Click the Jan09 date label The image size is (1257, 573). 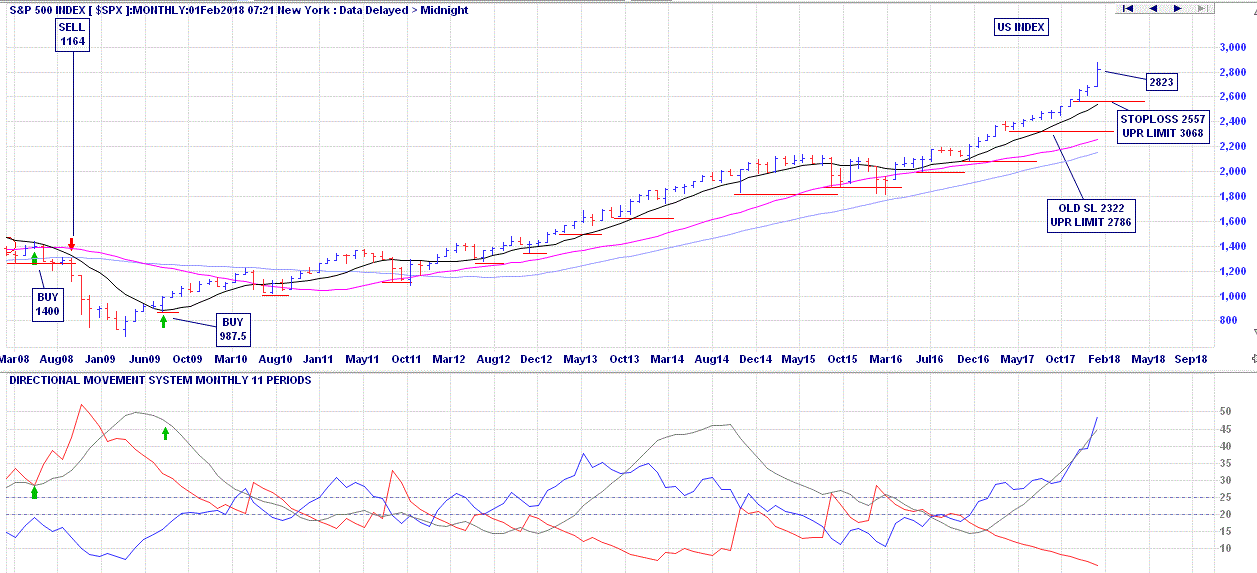click(x=100, y=358)
